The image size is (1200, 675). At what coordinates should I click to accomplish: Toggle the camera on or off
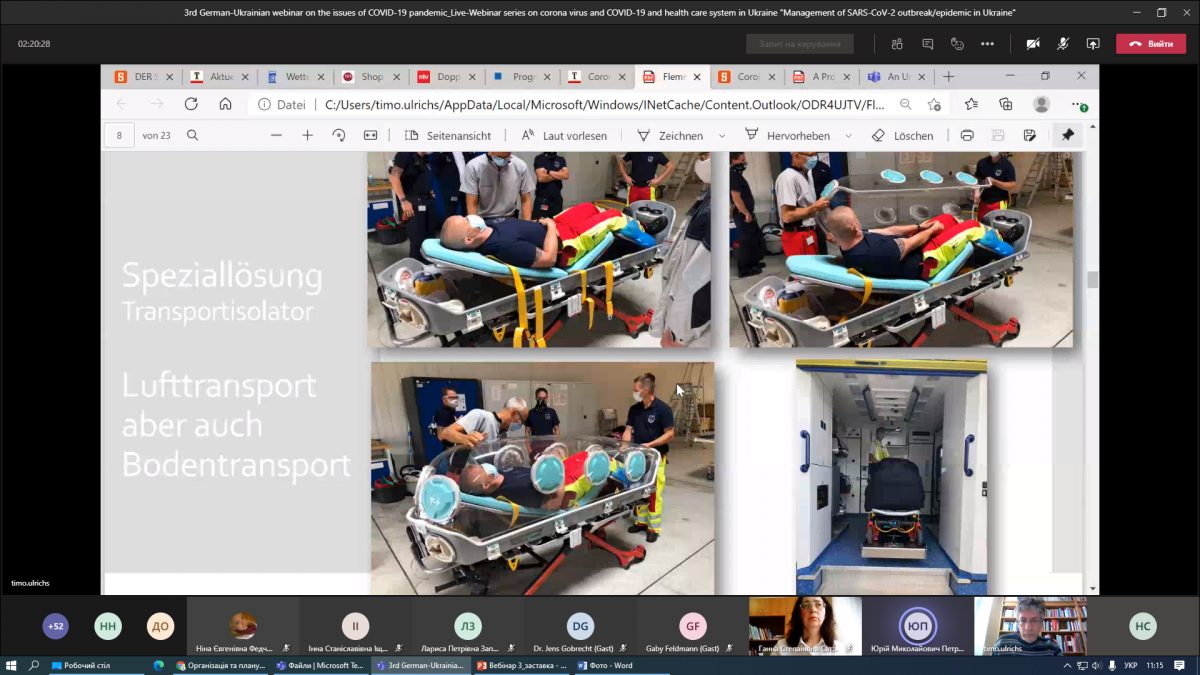pyautogui.click(x=1032, y=44)
